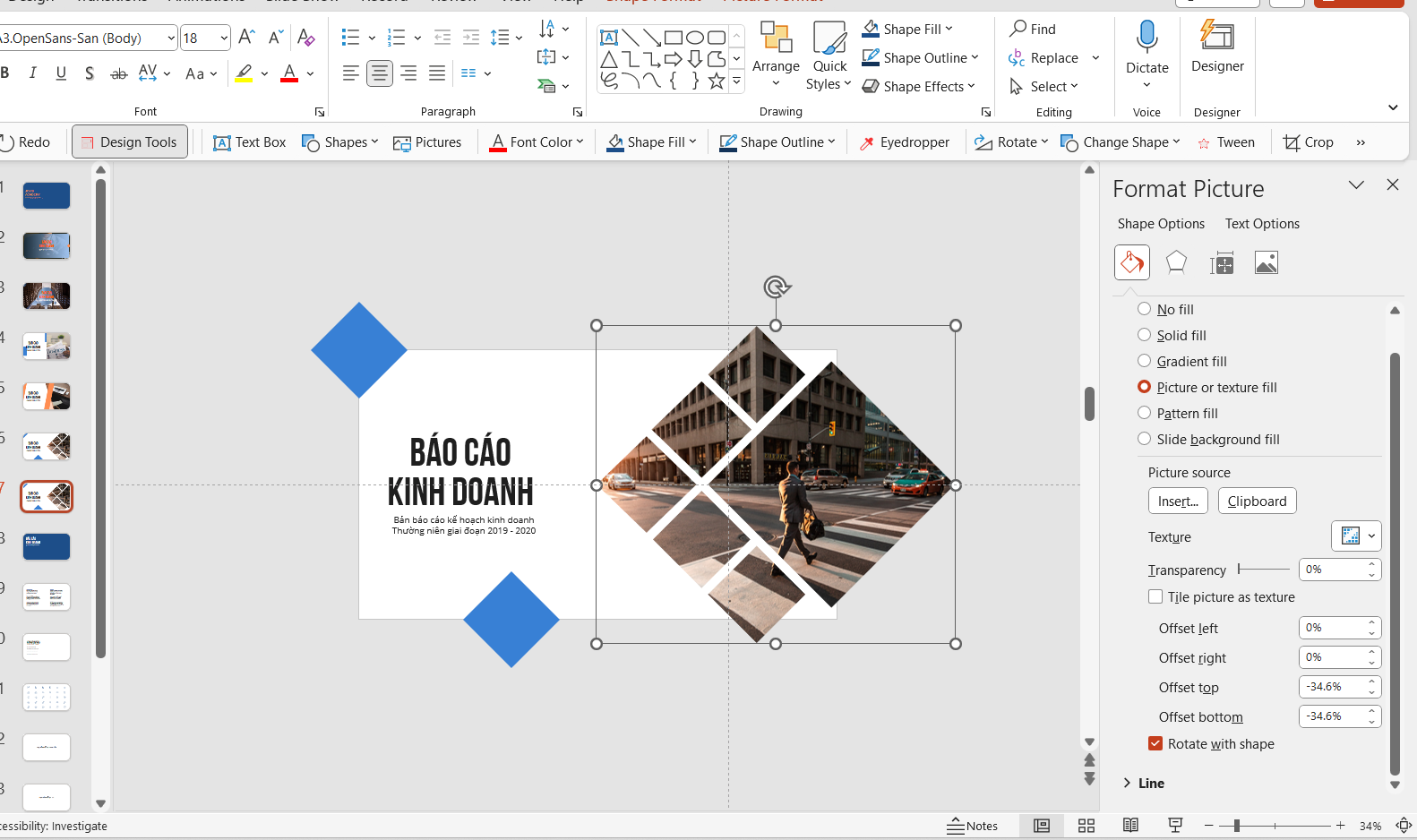Align text right
This screenshot has width=1417, height=840.
[x=408, y=73]
